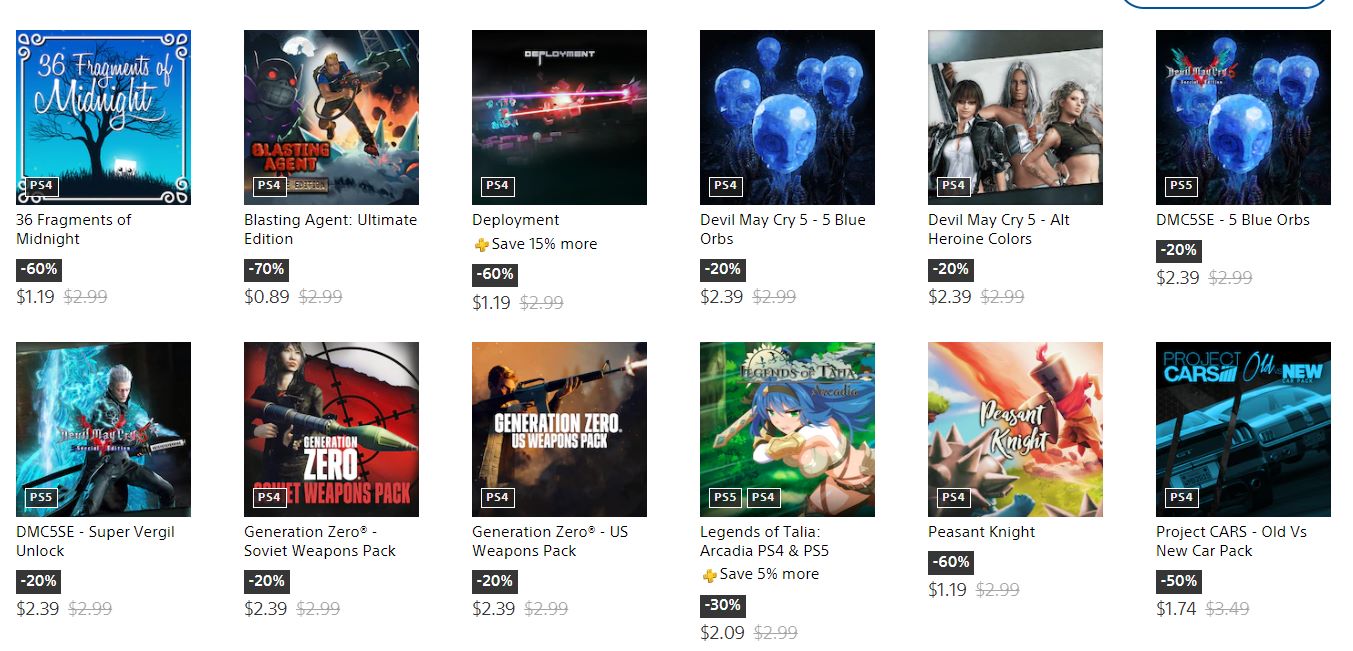Click the PS4 badge on Deployment cover
This screenshot has width=1353, height=651.
point(497,186)
